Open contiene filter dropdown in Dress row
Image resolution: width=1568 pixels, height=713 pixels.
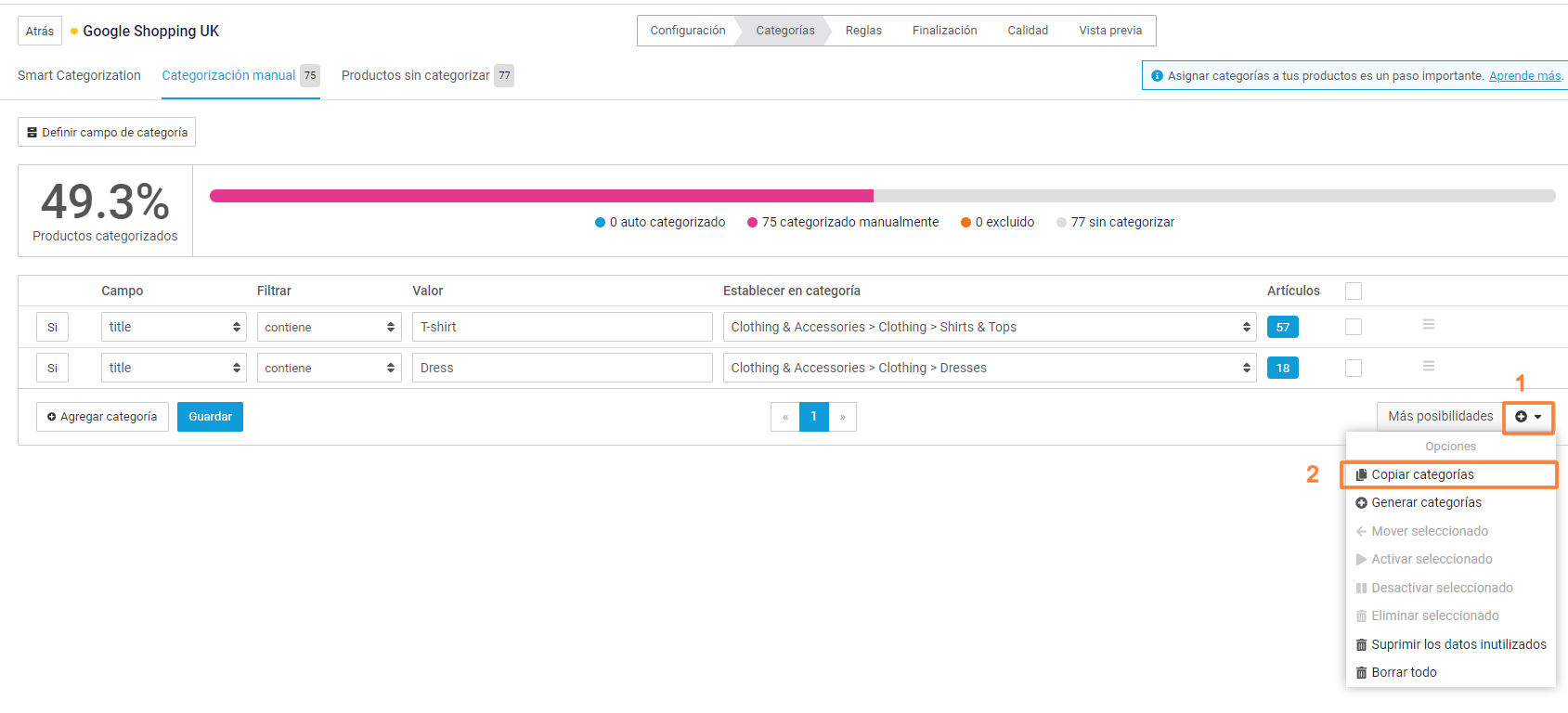pyautogui.click(x=329, y=369)
